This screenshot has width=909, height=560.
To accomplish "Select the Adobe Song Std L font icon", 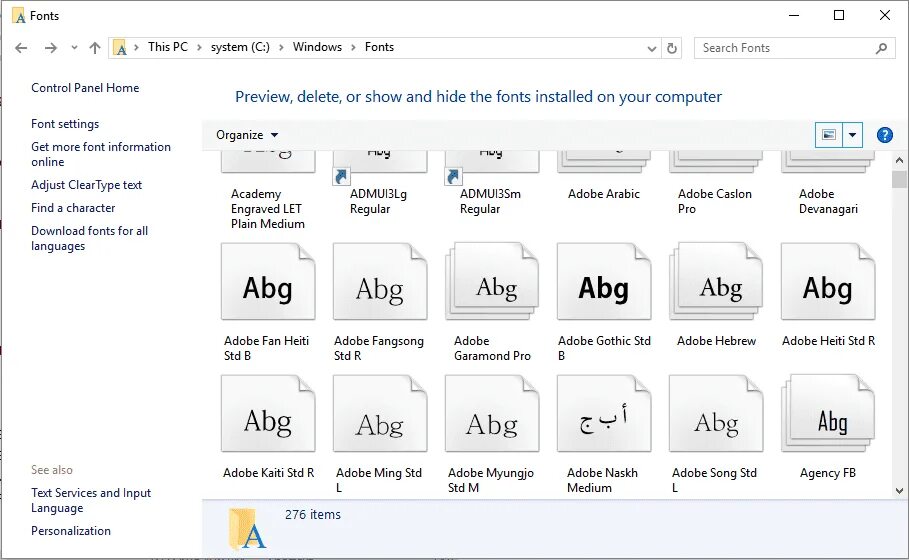I will (x=715, y=413).
